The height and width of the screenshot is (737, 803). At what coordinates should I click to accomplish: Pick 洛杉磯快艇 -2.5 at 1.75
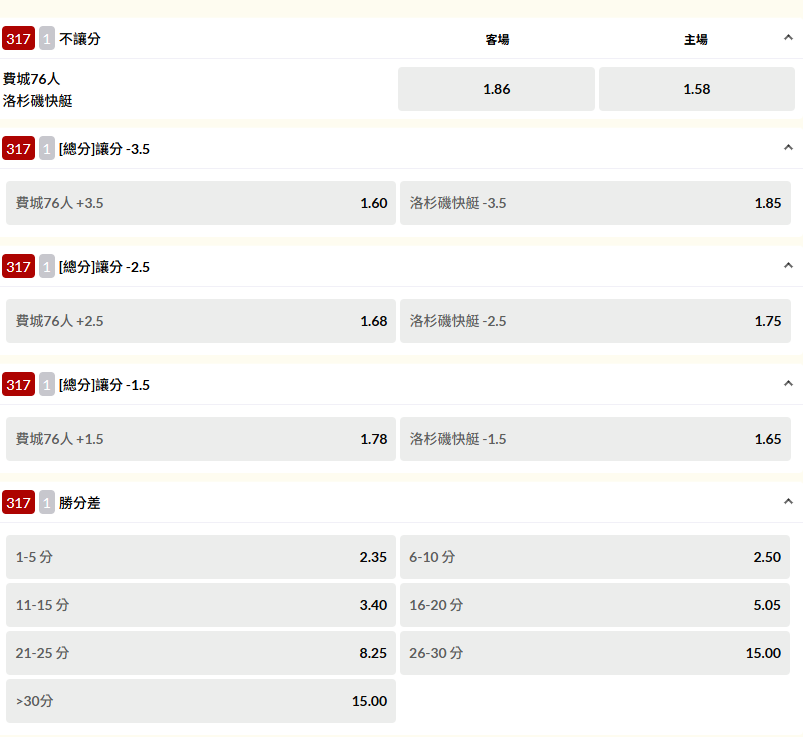[595, 321]
